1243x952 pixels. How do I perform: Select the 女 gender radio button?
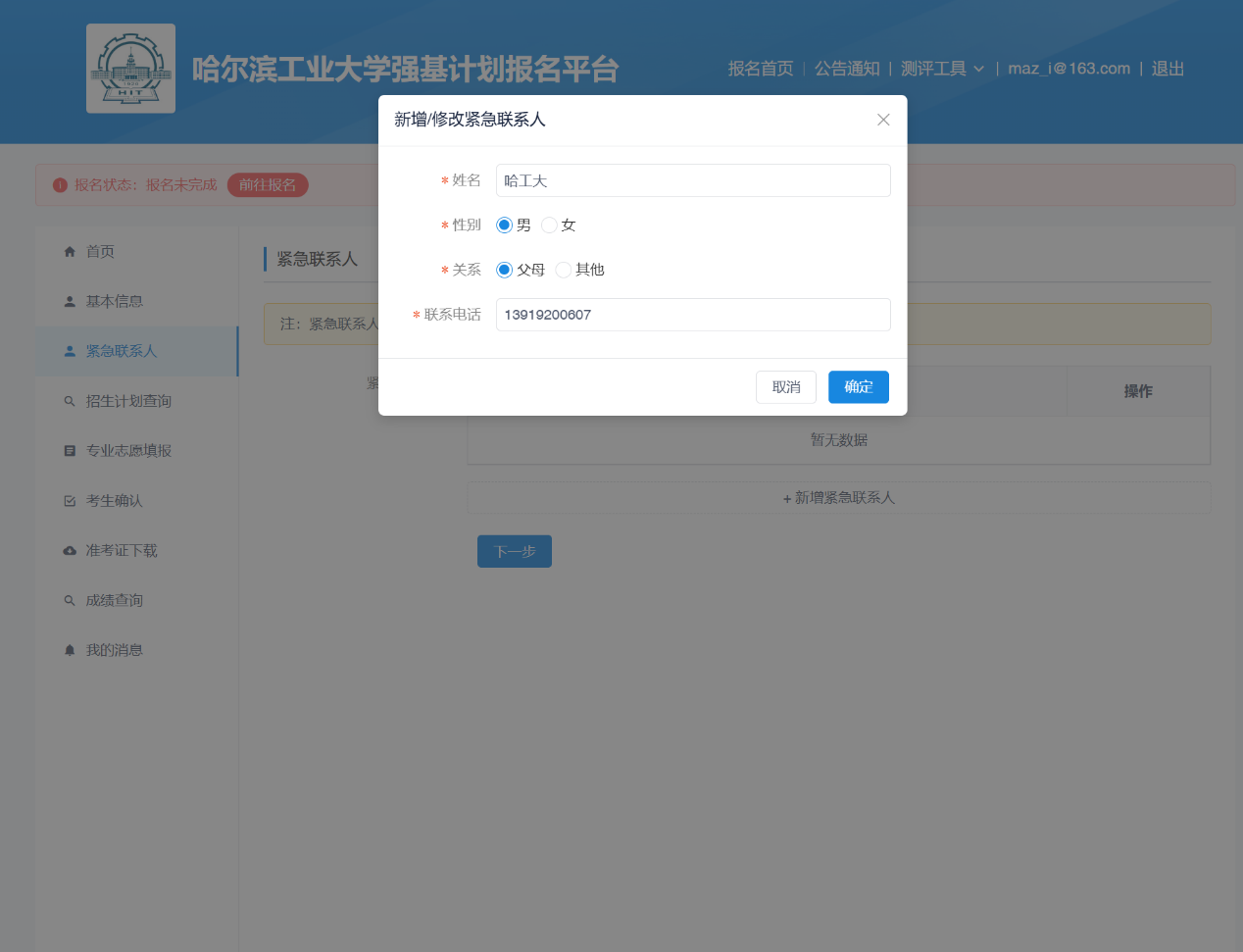pyautogui.click(x=549, y=225)
